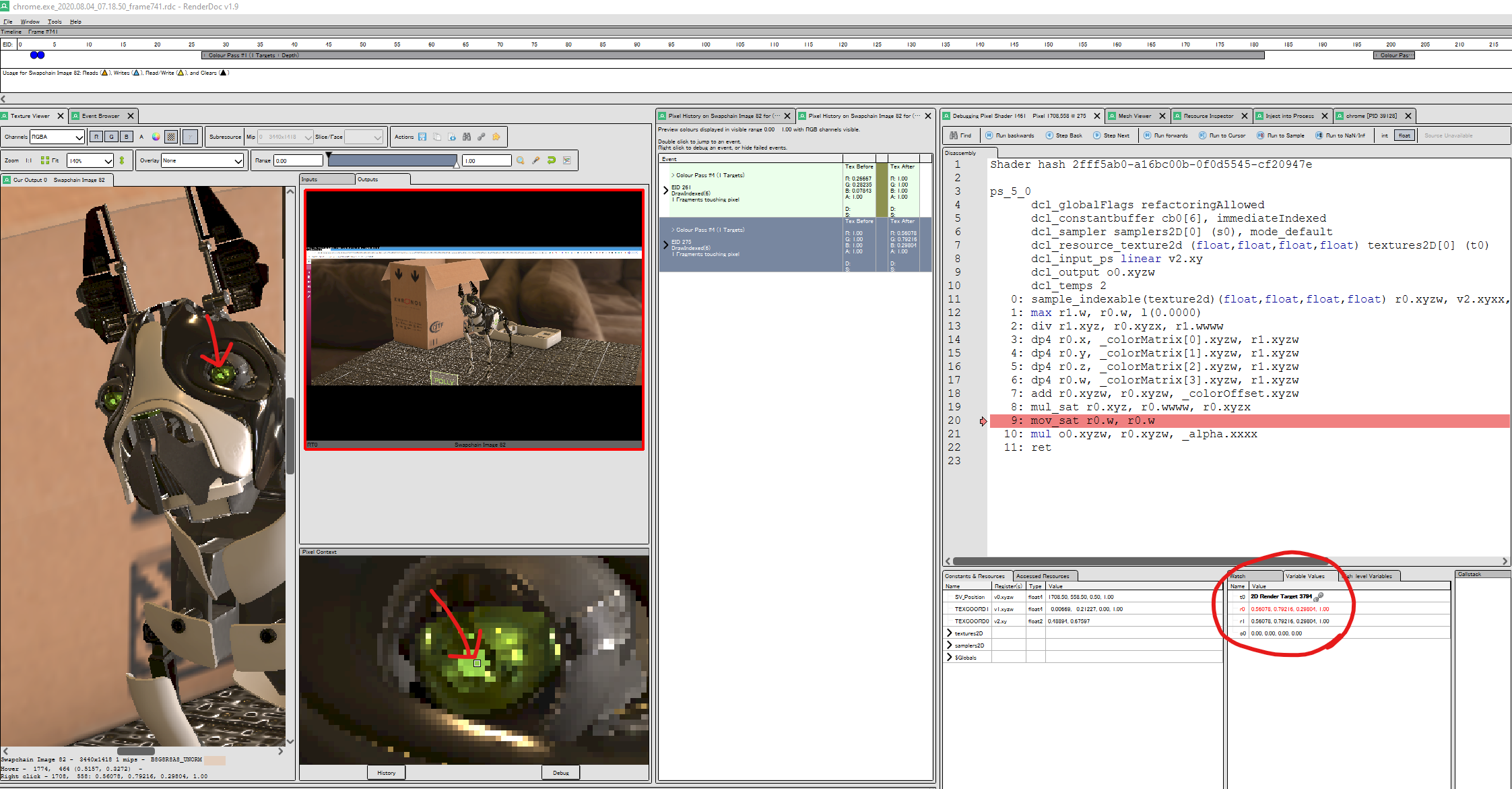The width and height of the screenshot is (1512, 789).
Task: Click the open-texture-list icon with blue arrow
Action: (x=452, y=137)
